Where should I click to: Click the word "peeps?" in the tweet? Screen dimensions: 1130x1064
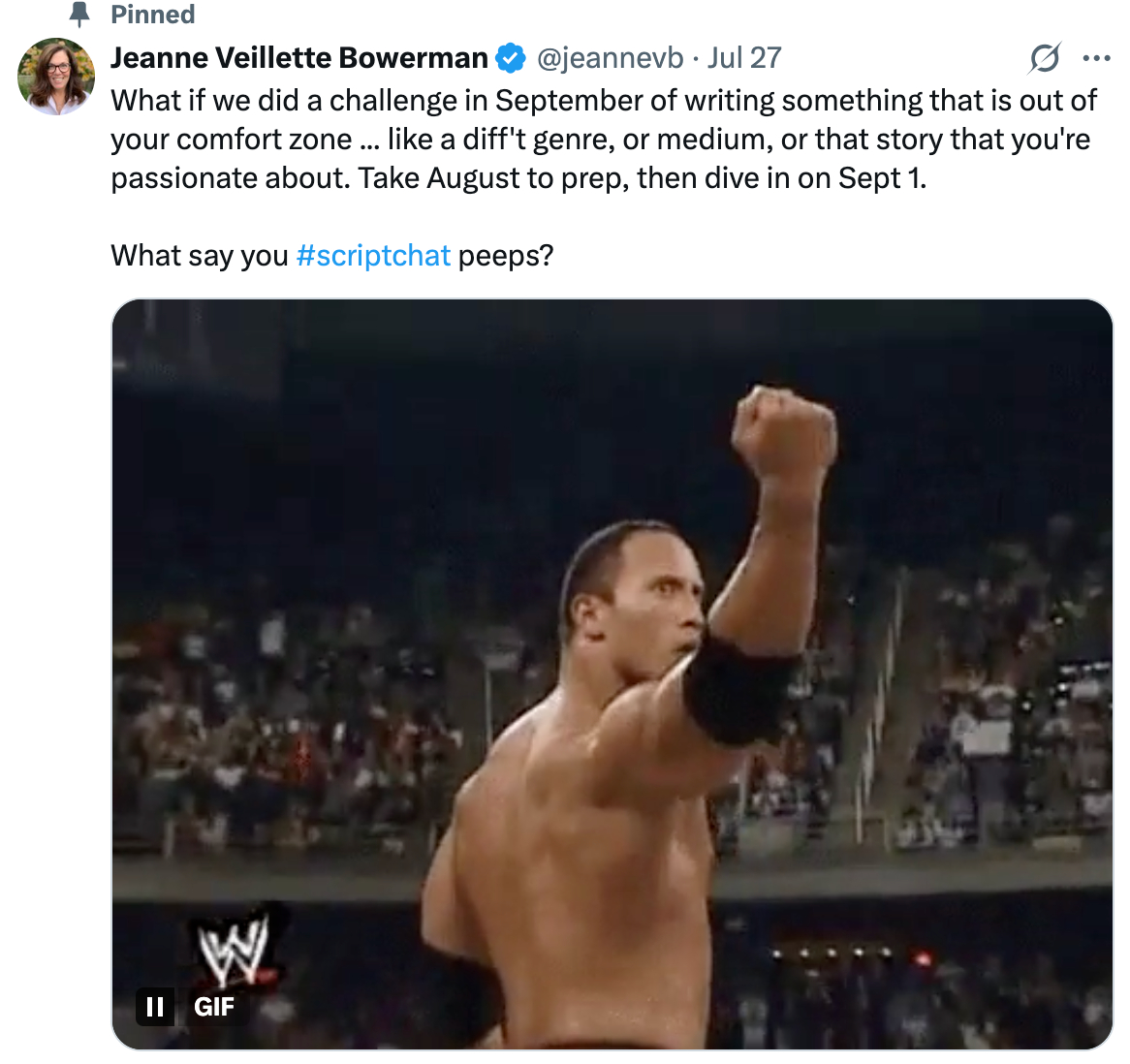click(505, 256)
